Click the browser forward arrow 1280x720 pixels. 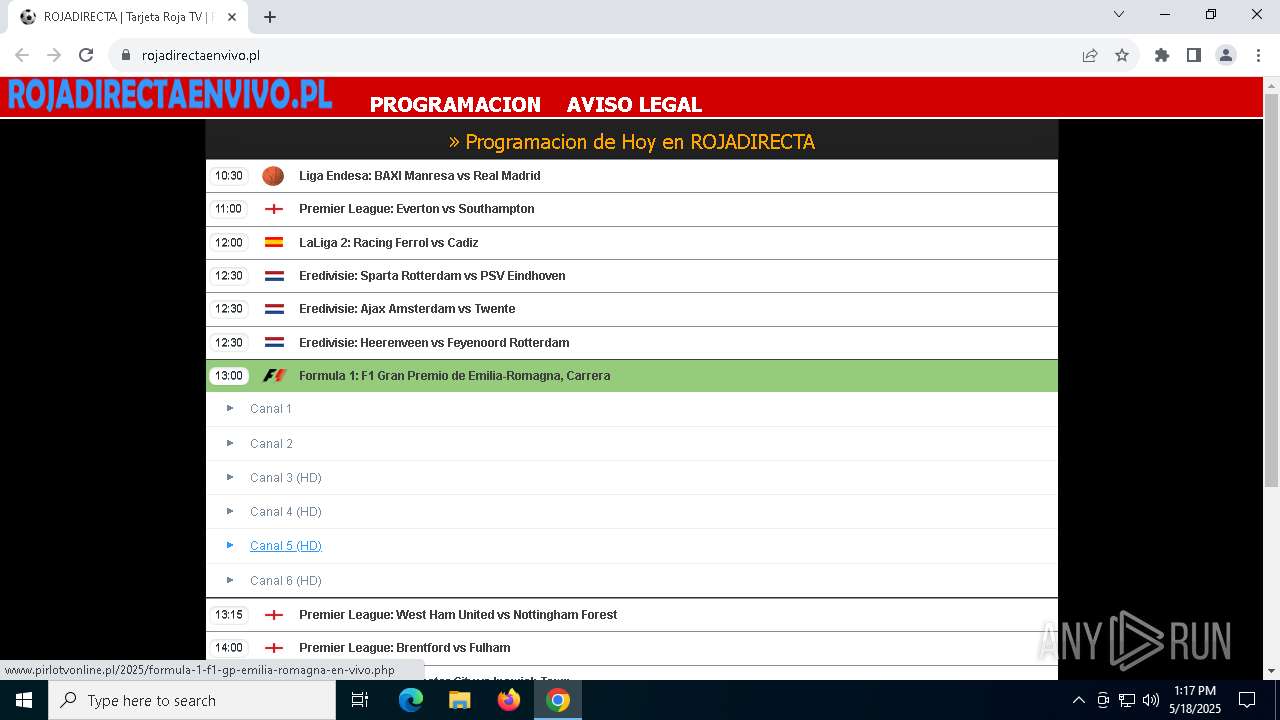tap(54, 55)
